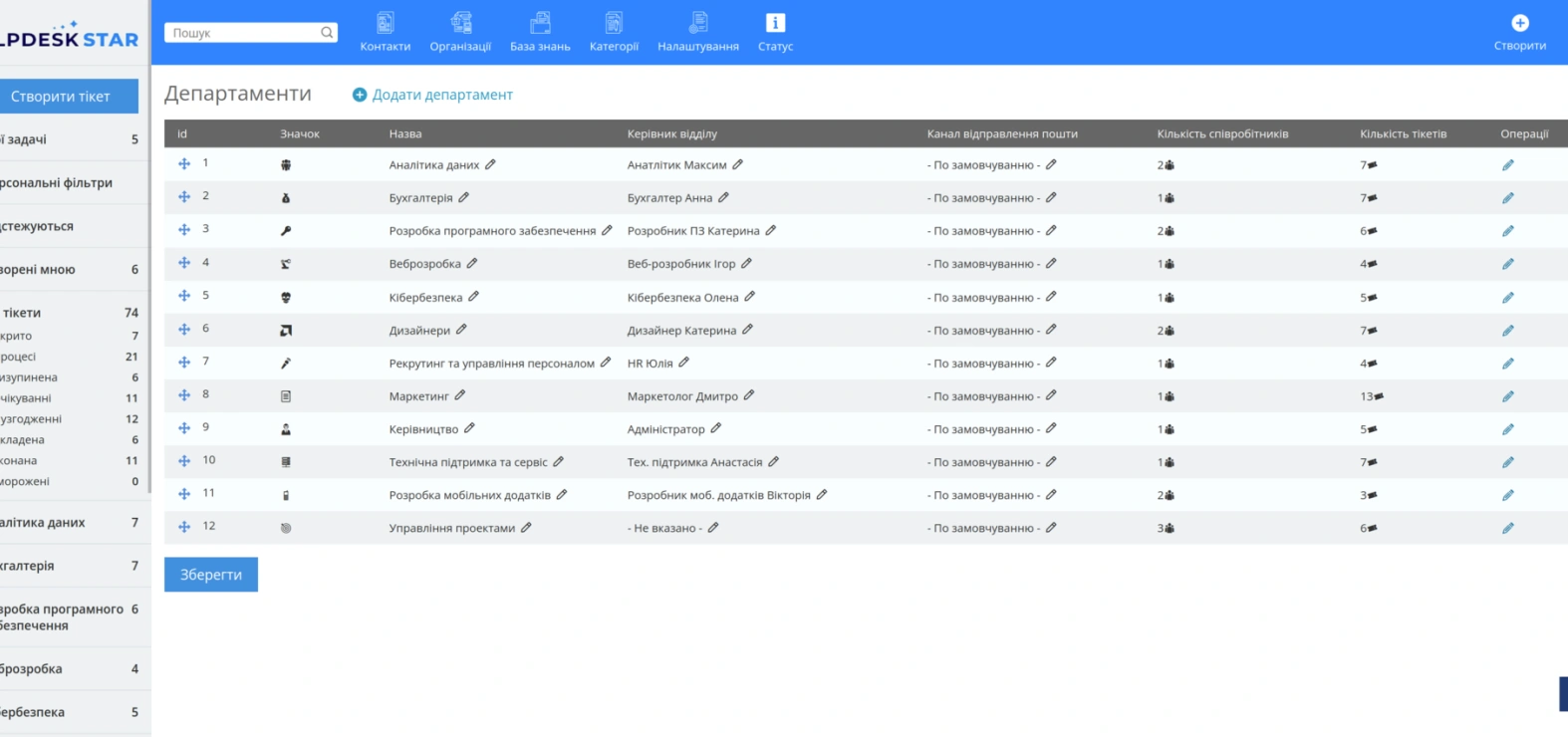The image size is (1568, 737).
Task: Edit mail channel of Дизайнери row
Action: [1051, 330]
